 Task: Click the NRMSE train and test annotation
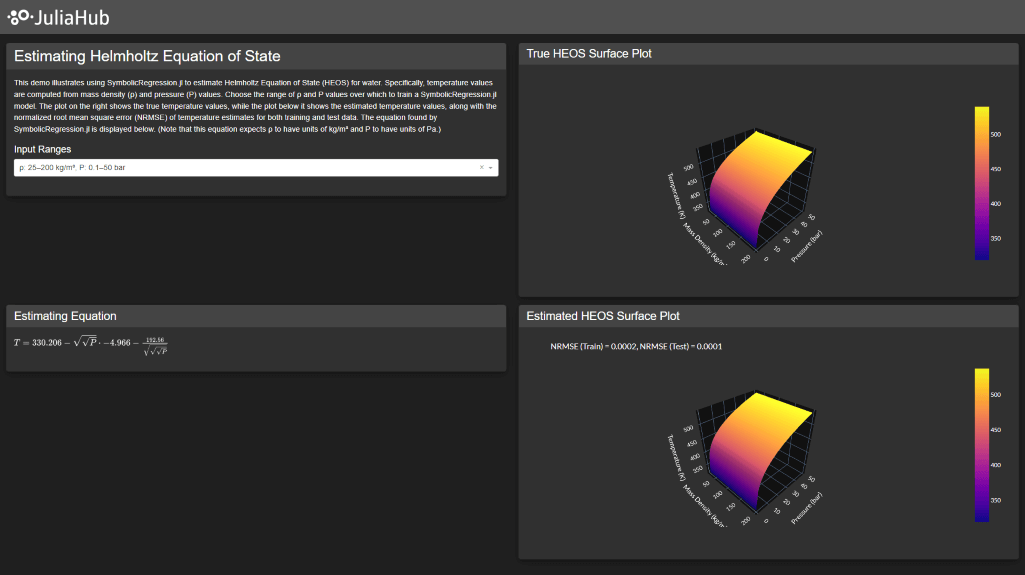(636, 347)
